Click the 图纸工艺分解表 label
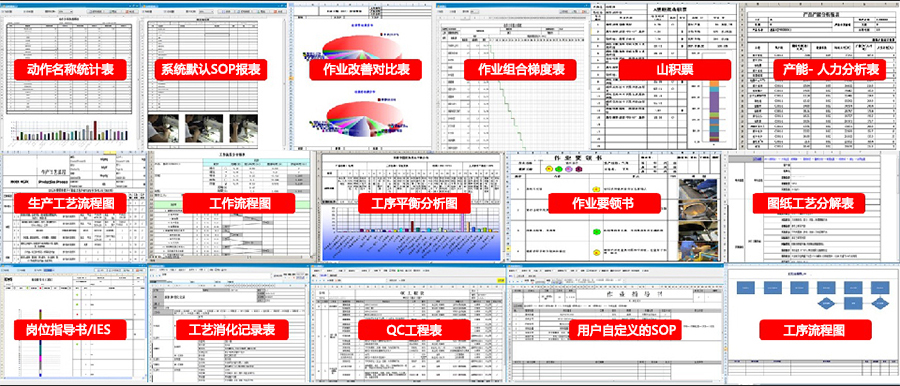 point(810,203)
